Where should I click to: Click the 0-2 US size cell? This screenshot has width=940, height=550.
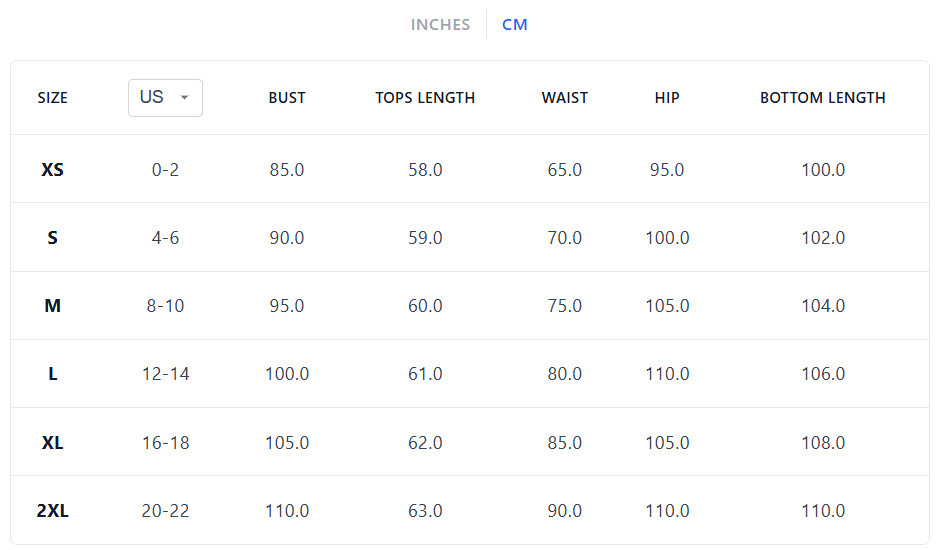166,170
